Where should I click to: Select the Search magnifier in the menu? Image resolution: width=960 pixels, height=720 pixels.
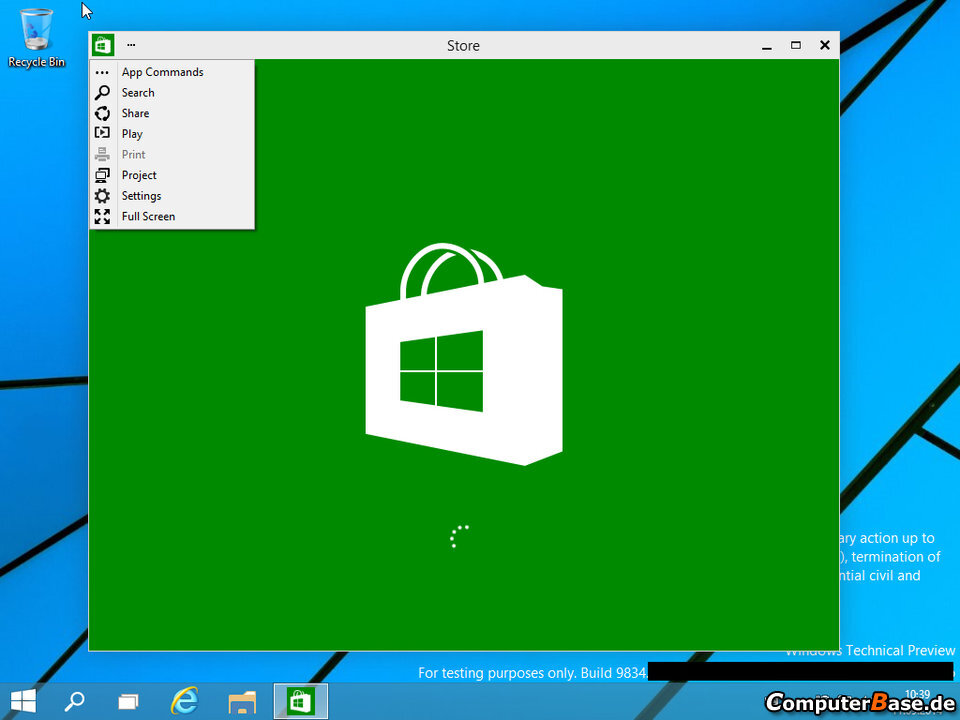pos(102,92)
